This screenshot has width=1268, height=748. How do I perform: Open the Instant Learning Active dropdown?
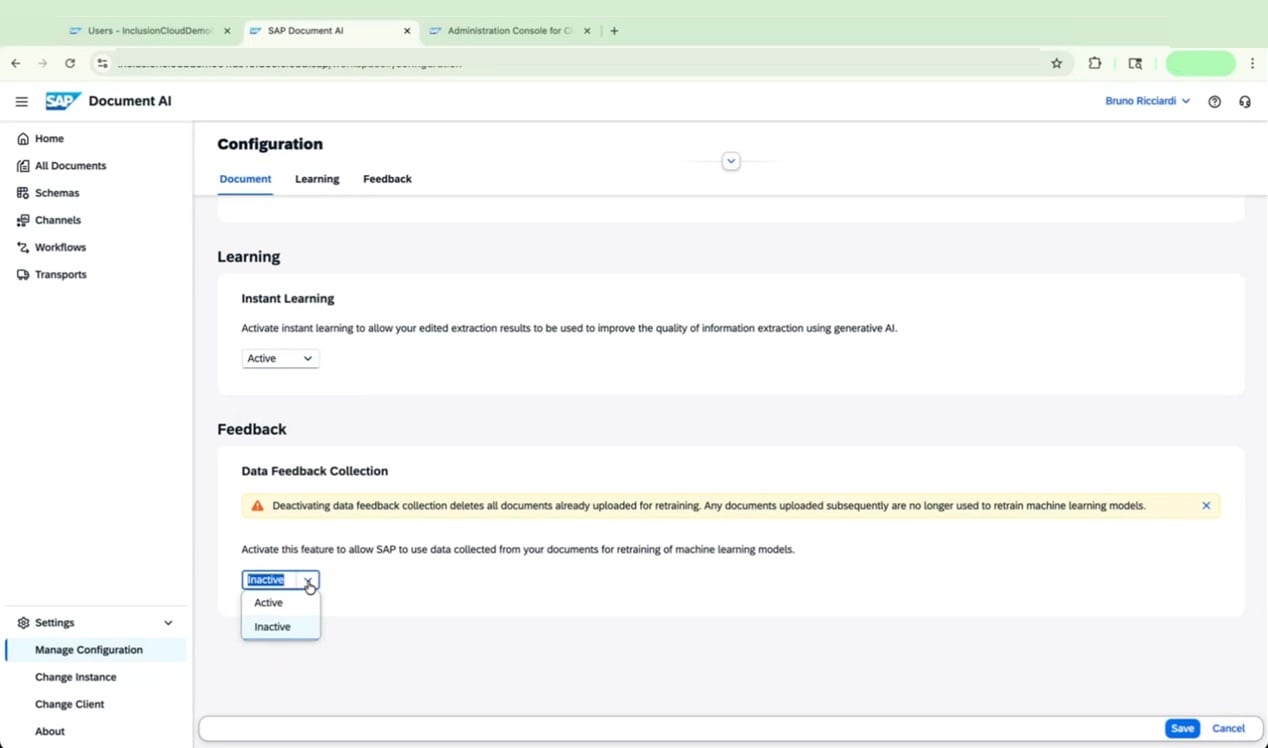click(x=280, y=358)
